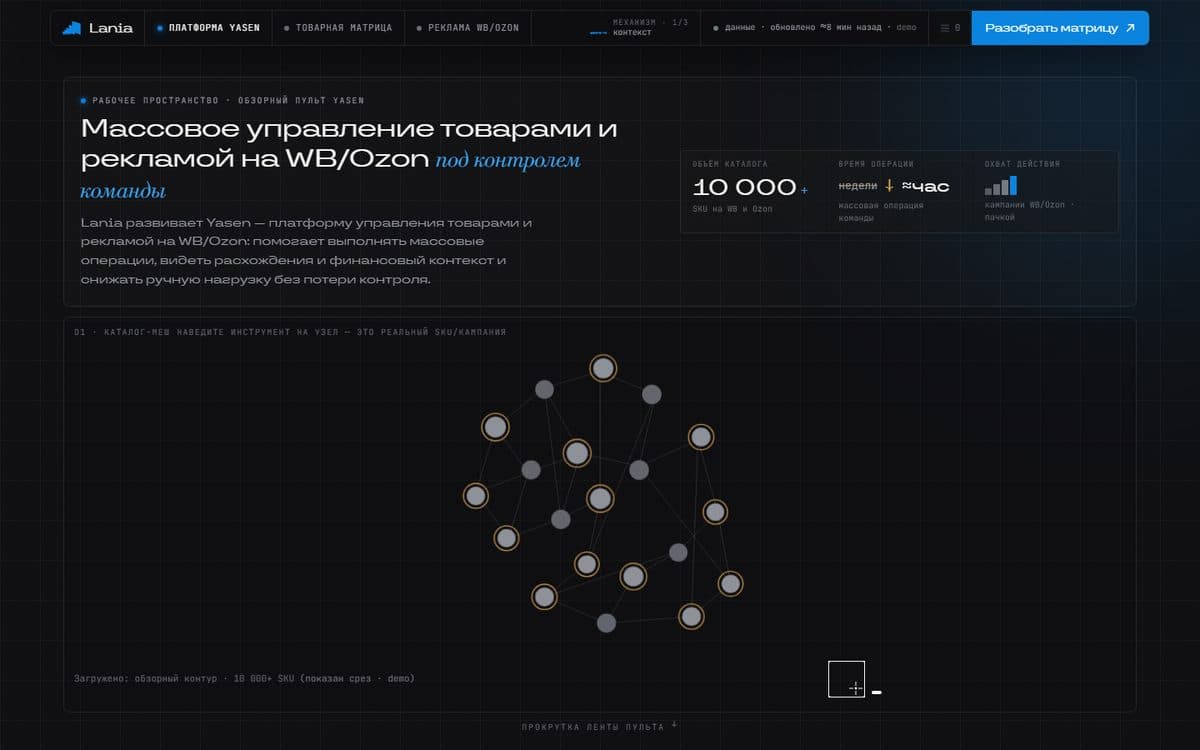
Task: Click the Объем каталога label
Action: (730, 163)
